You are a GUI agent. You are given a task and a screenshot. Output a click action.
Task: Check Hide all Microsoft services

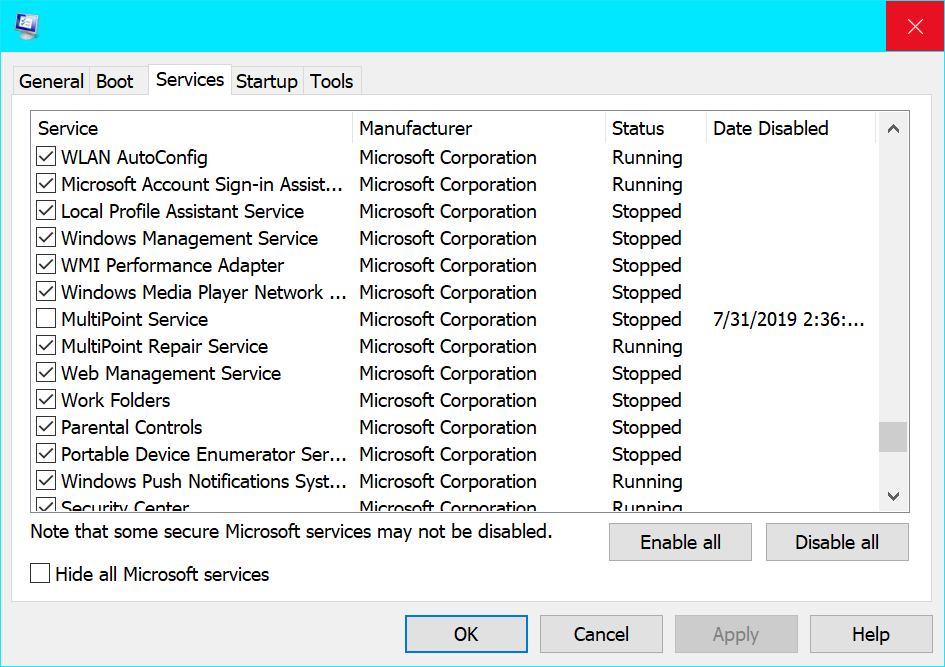point(40,574)
